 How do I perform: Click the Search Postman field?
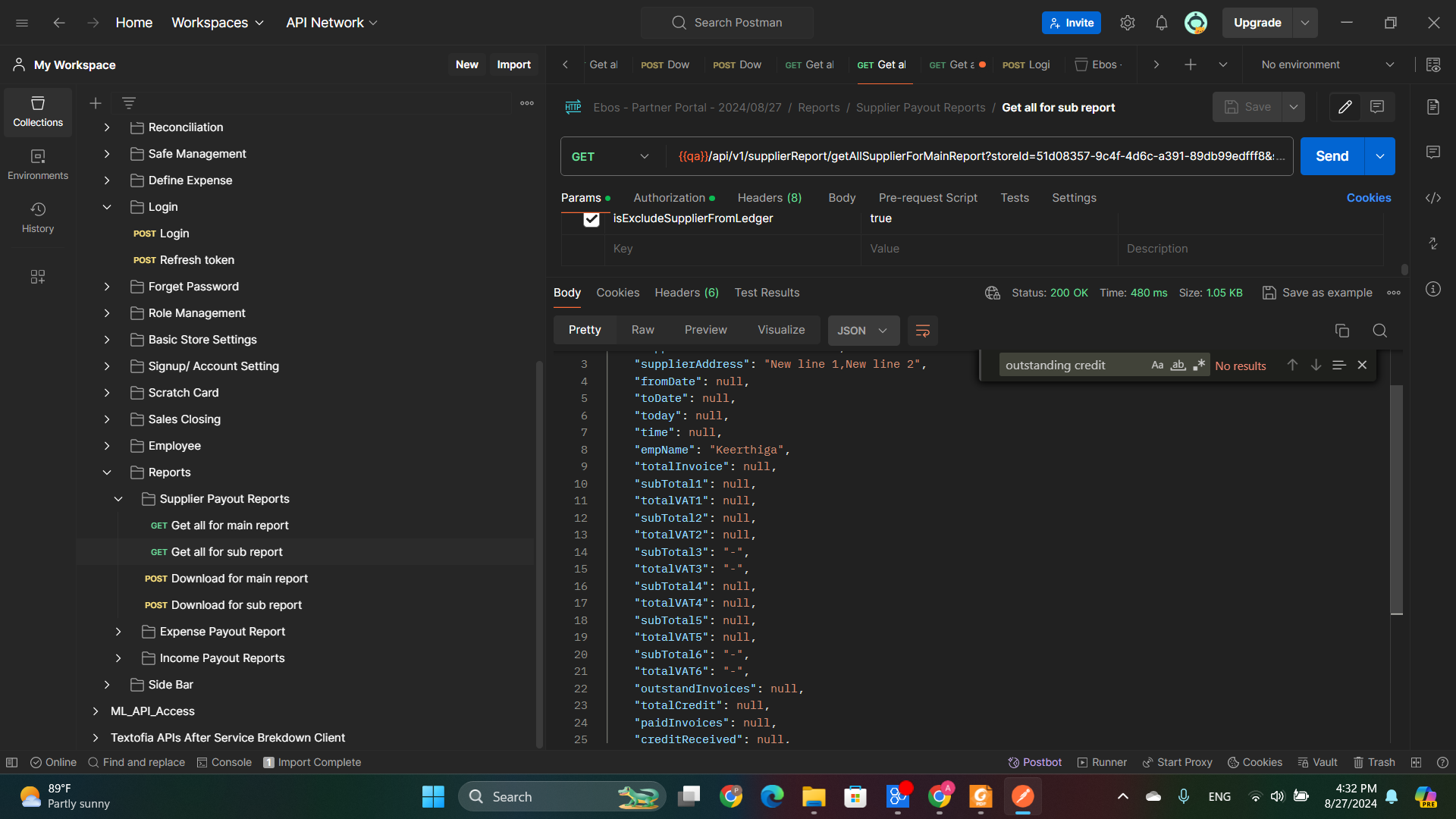click(727, 23)
